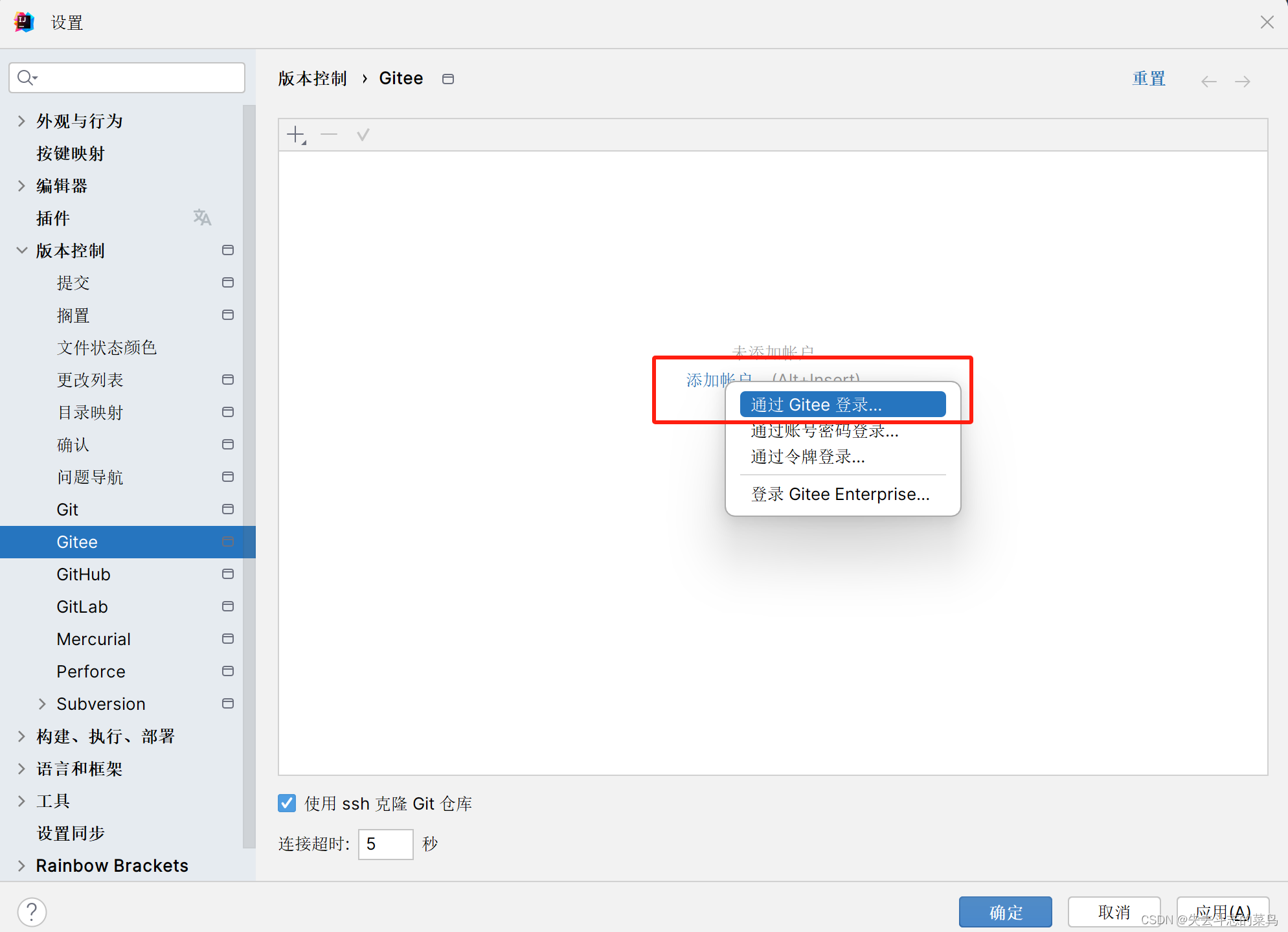Image resolution: width=1288 pixels, height=932 pixels.
Task: Expand the Subversion tree node
Action: [x=42, y=704]
